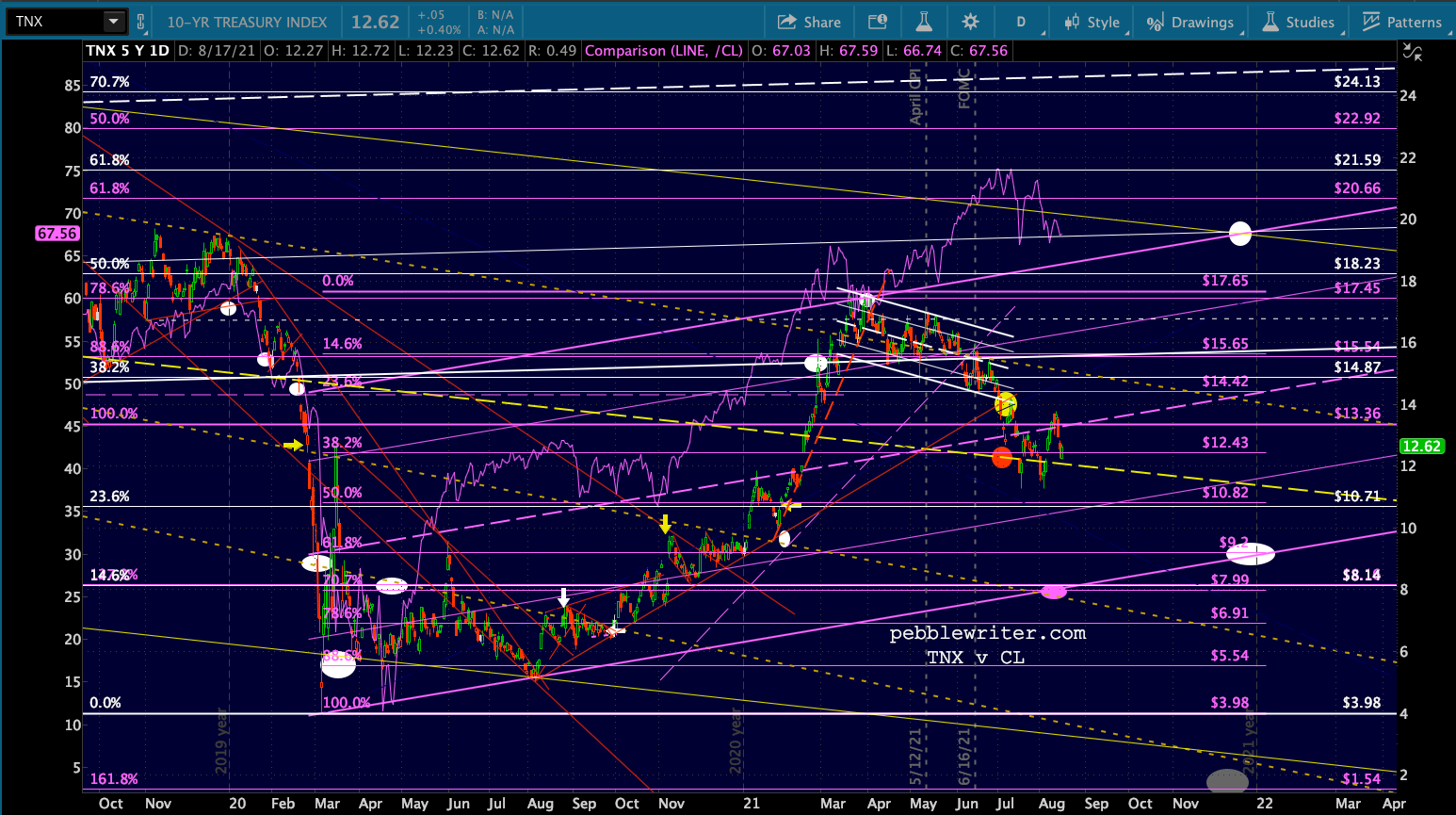Click the $18.23 Fibonacci level label
The height and width of the screenshot is (815, 1456).
coord(1357,264)
